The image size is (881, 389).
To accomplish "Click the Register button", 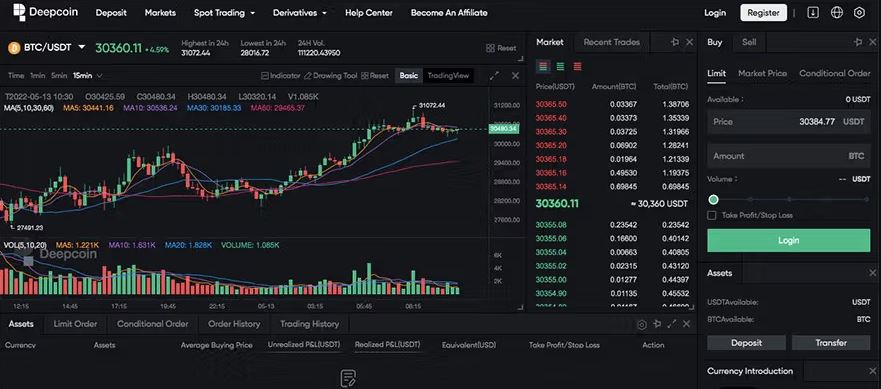I will click(764, 12).
